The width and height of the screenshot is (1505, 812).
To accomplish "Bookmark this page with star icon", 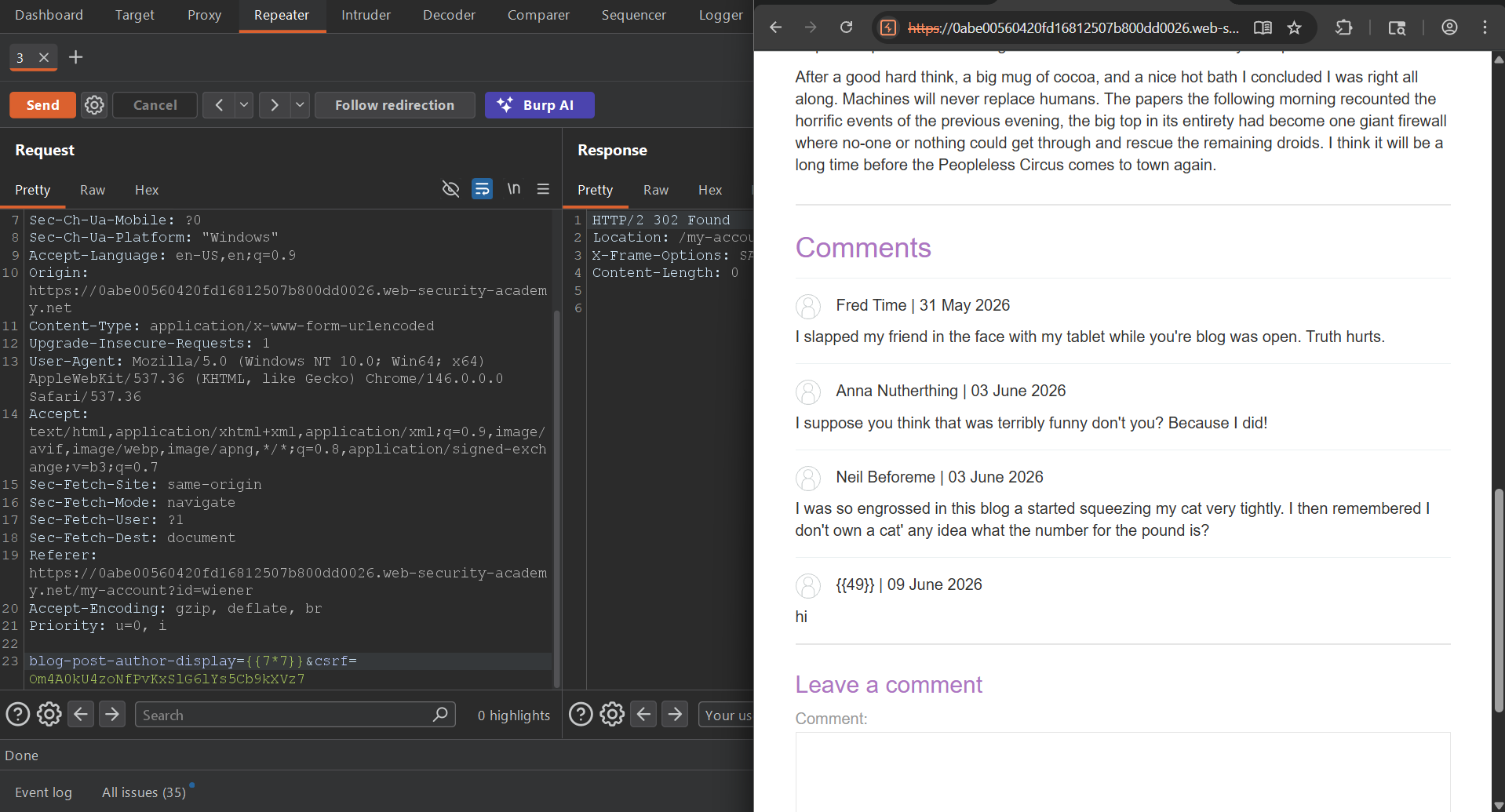I will [x=1295, y=27].
